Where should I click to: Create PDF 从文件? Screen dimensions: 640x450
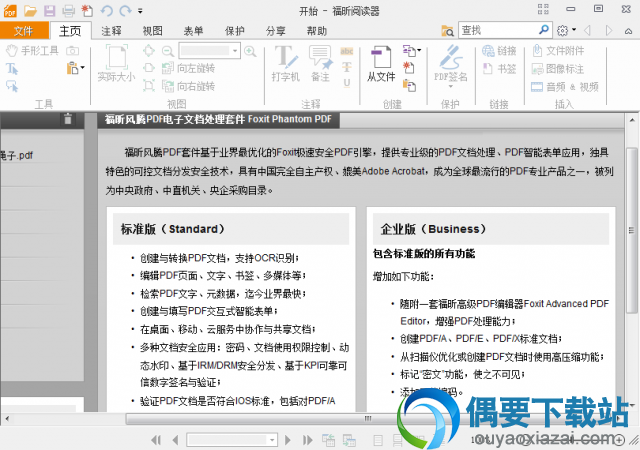click(x=381, y=63)
